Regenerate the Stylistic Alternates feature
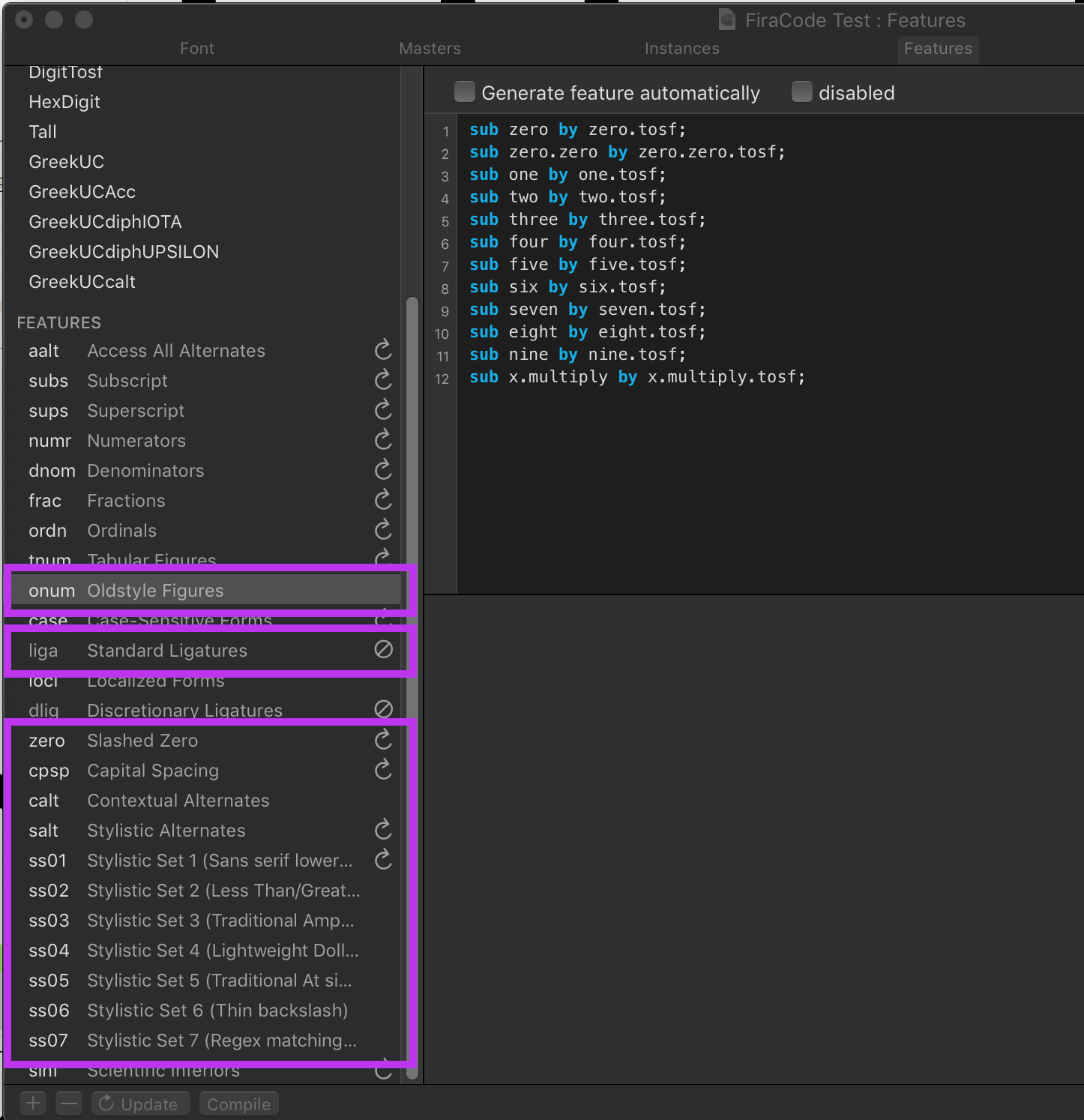 (383, 830)
